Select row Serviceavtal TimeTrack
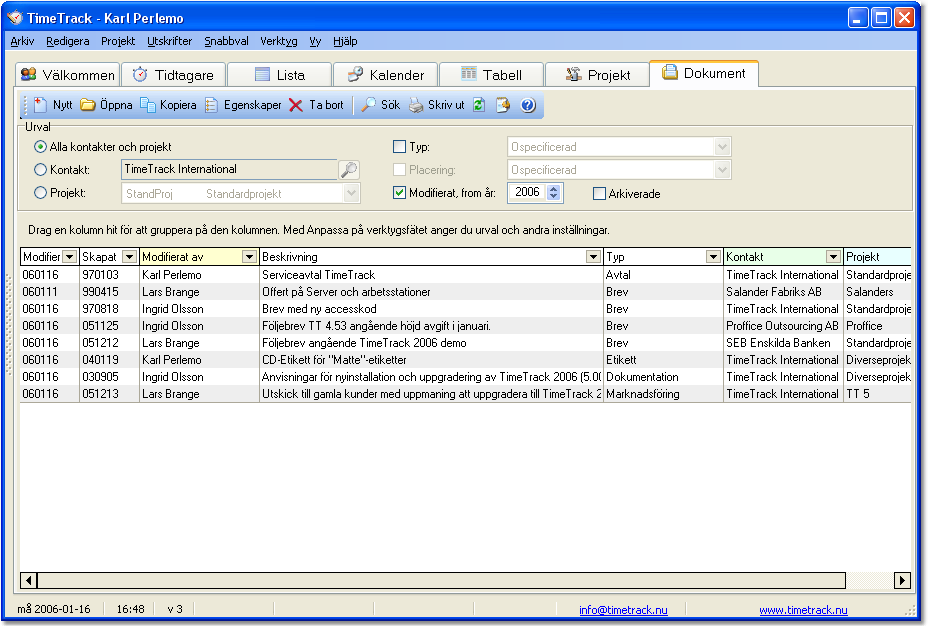This screenshot has width=928, height=628. 465,275
